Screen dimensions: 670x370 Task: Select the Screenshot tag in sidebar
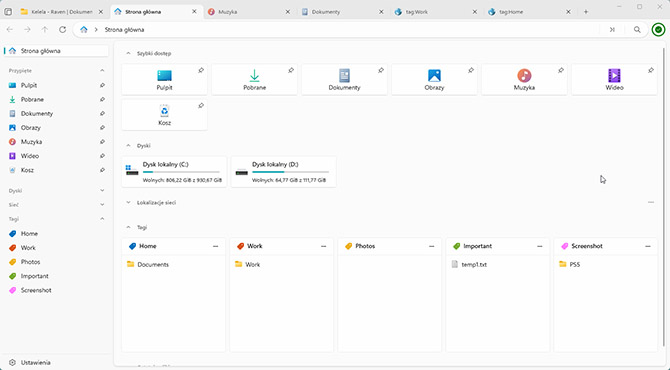(57, 290)
